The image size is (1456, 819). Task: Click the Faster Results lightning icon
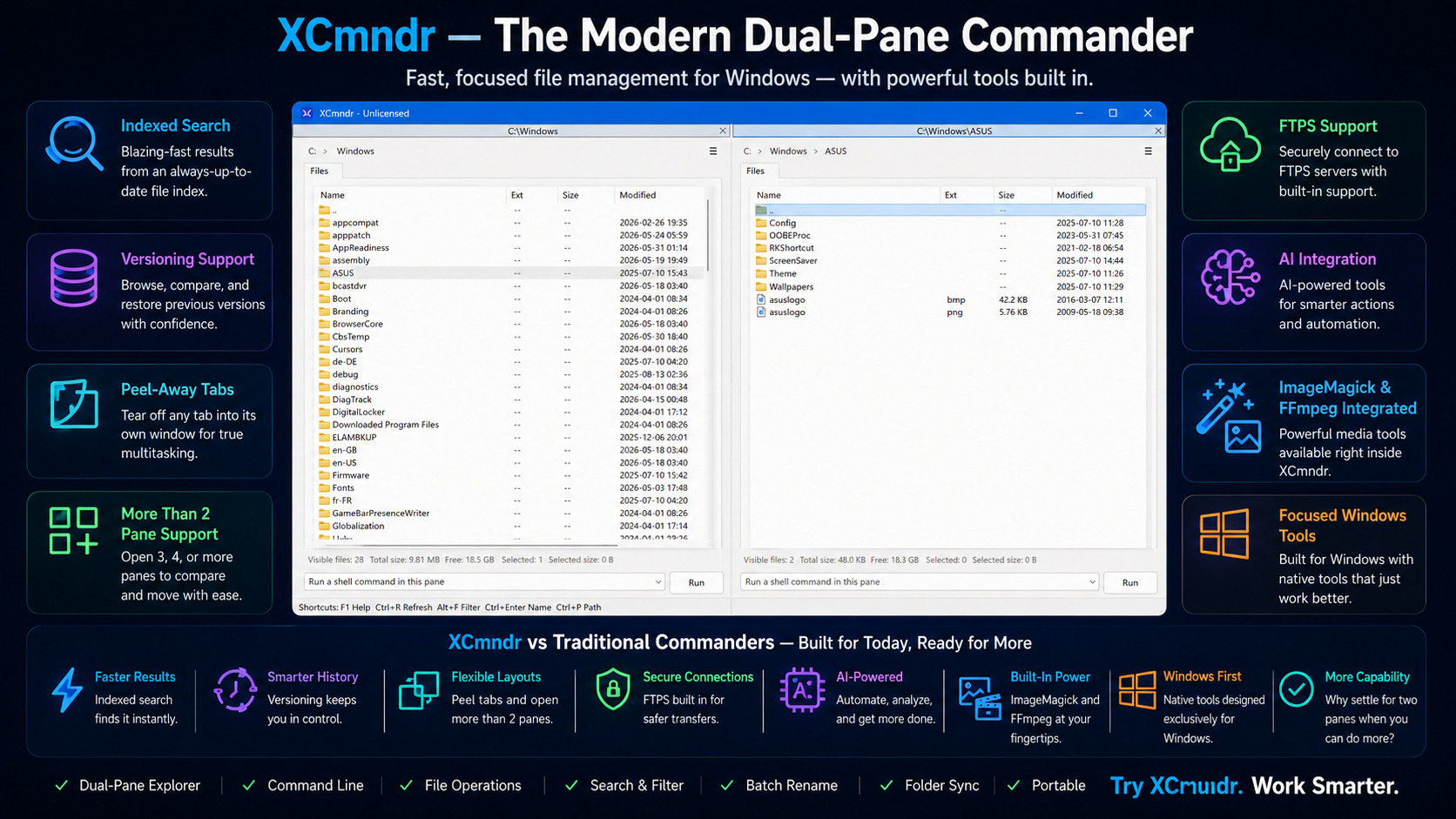tap(67, 690)
